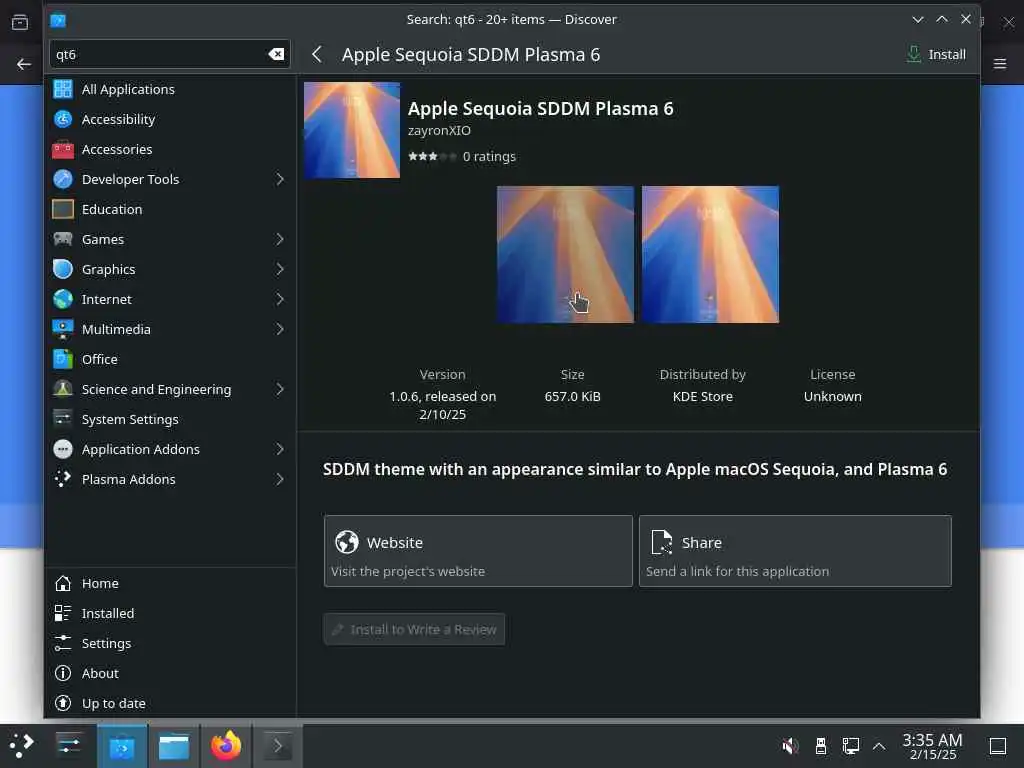Screen dimensions: 1024x768
Task: Click the Developer Tools icon
Action: (63, 179)
